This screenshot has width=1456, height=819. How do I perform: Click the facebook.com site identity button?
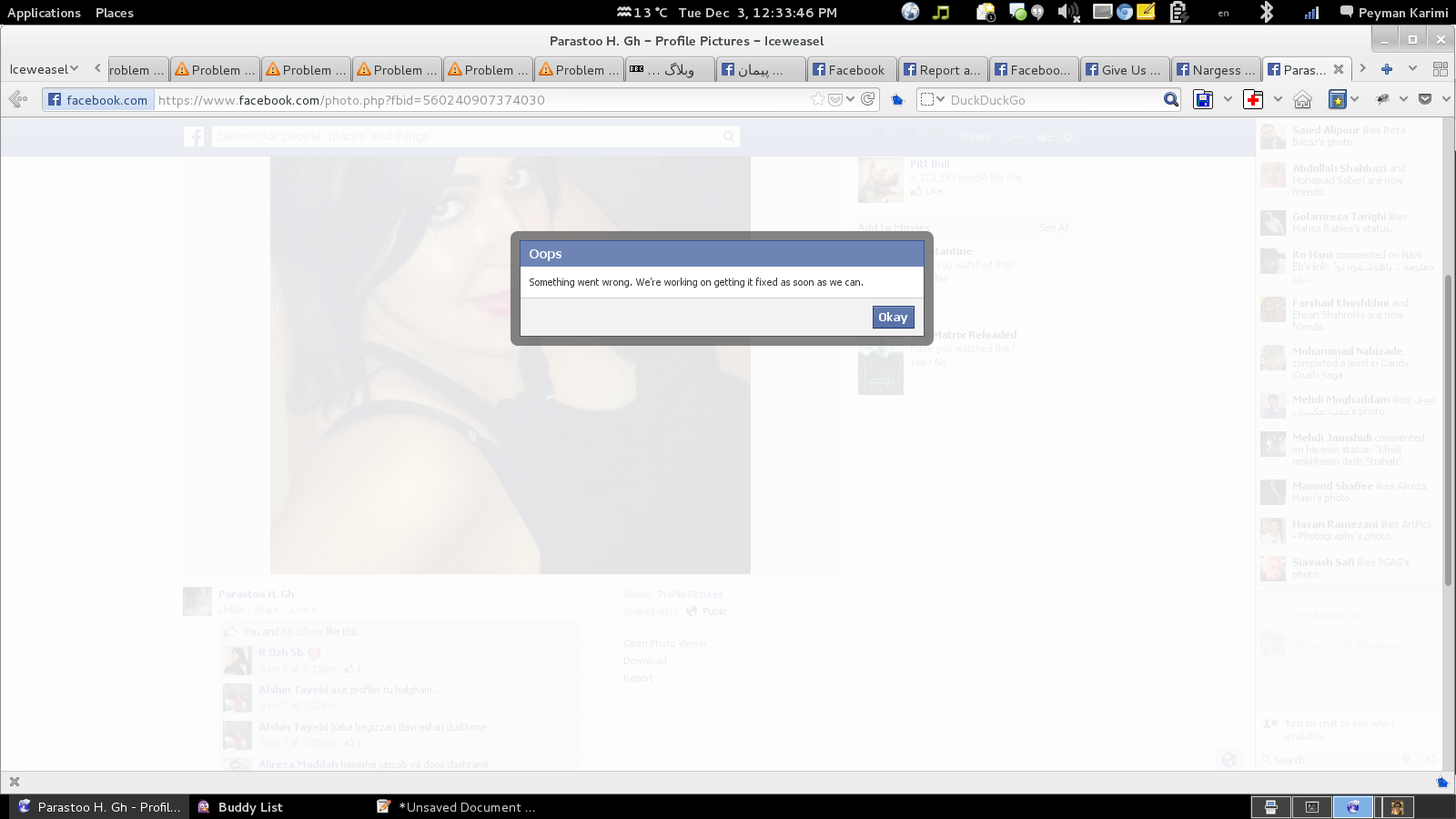(97, 100)
